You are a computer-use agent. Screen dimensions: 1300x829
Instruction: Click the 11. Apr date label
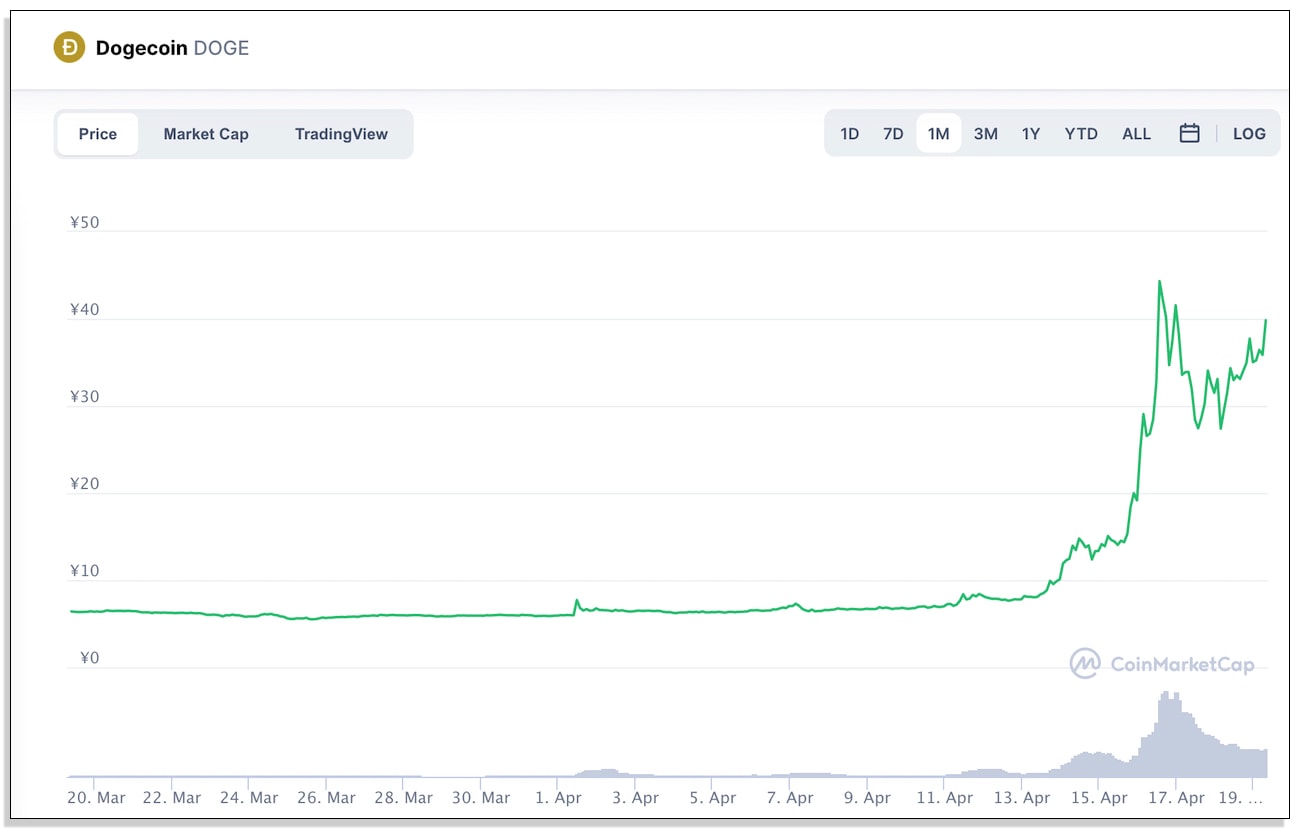[x=944, y=798]
